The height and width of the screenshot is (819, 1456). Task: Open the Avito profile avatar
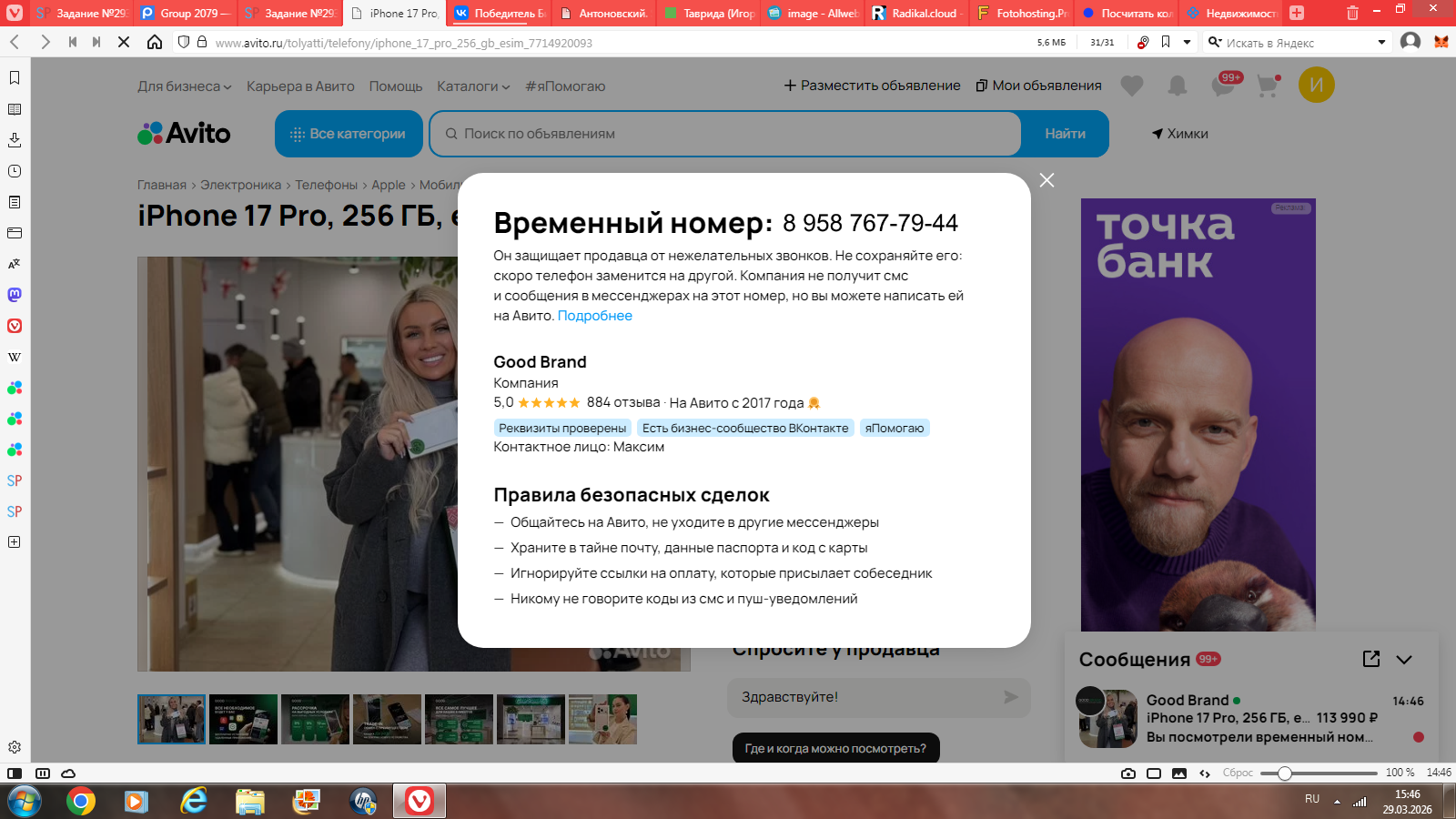coord(1317,85)
